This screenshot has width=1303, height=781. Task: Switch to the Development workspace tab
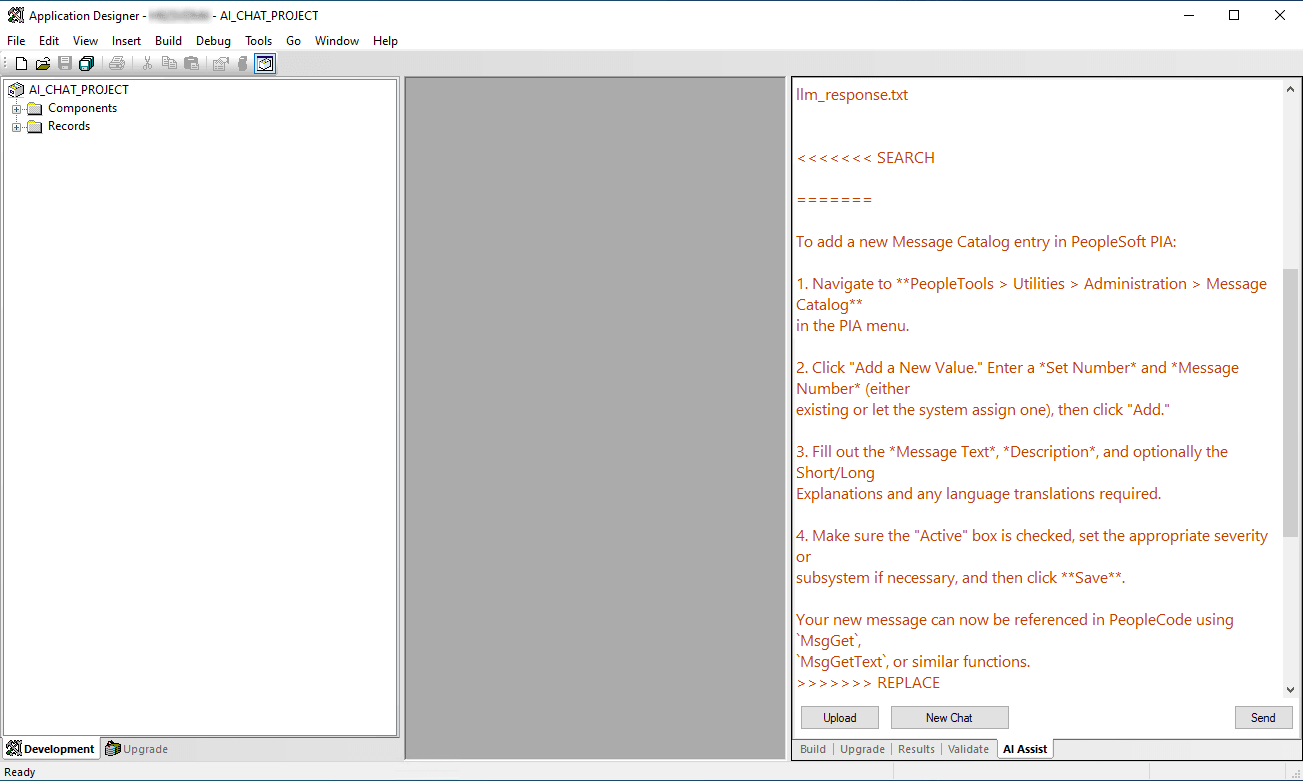click(x=51, y=749)
